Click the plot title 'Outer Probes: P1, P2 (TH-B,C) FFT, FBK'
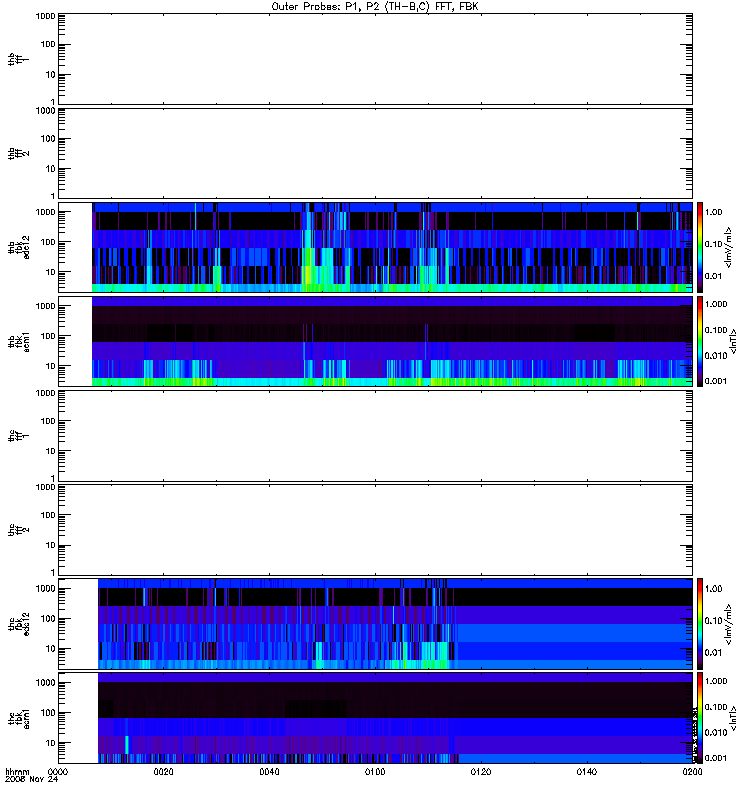The height and width of the screenshot is (800, 750). 375,7
